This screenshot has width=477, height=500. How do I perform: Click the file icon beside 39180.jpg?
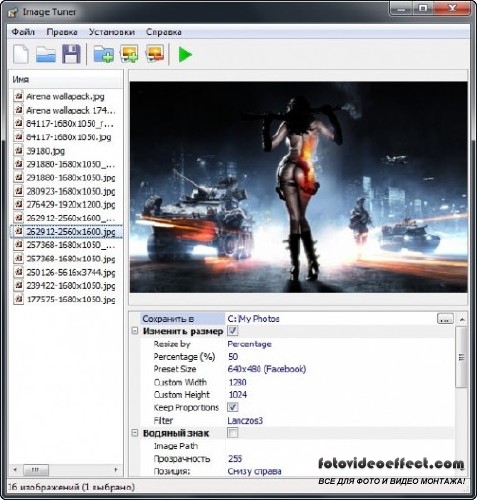18,150
